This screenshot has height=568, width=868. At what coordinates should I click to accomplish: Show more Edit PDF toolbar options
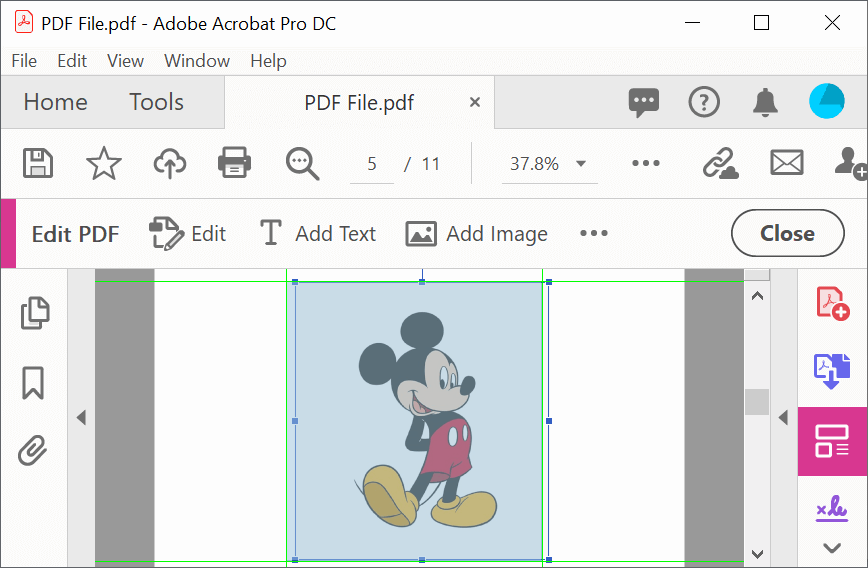click(593, 233)
